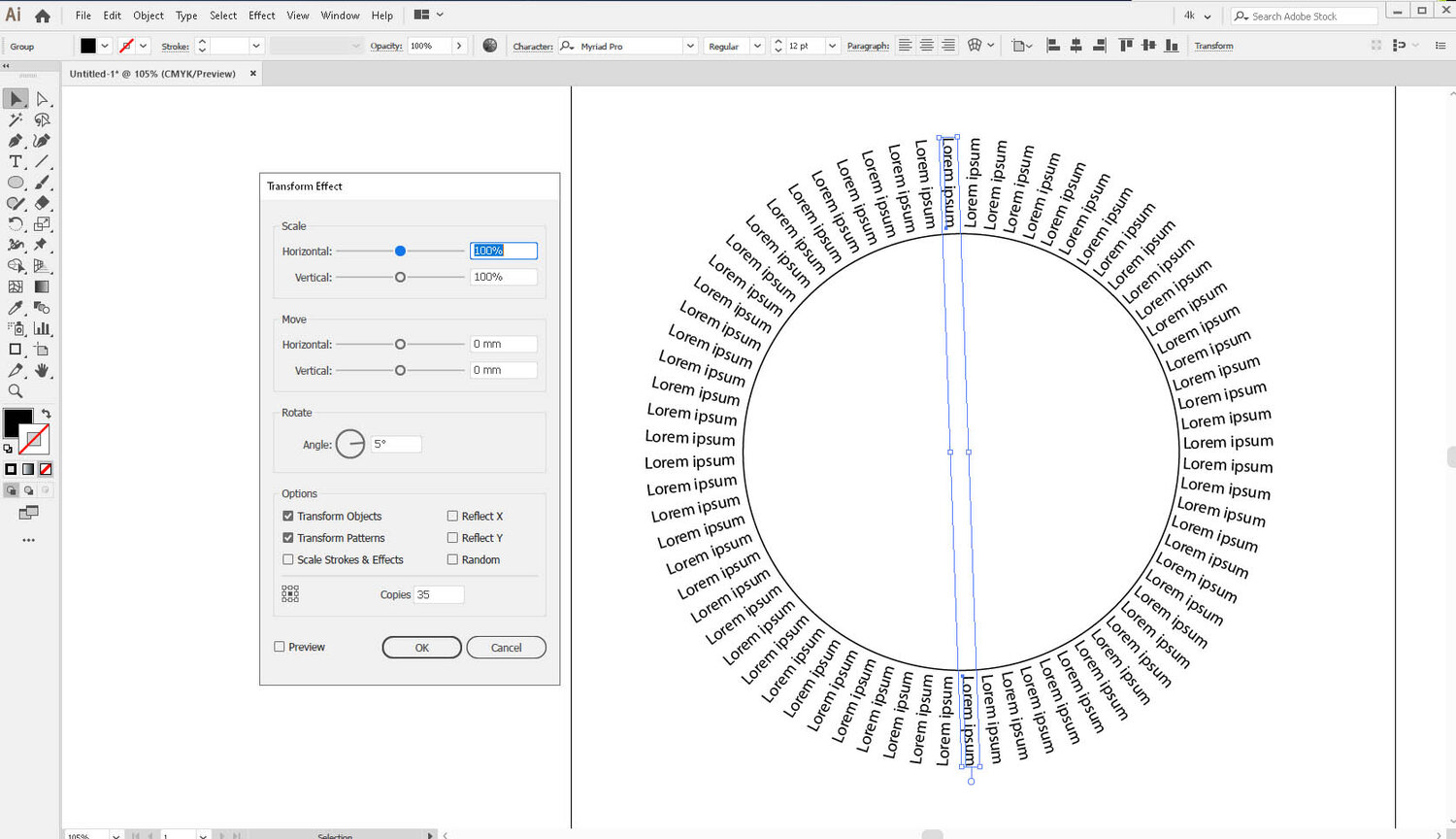Screen dimensions: 1456x839
Task: Choose the Hand tool
Action: tap(42, 371)
